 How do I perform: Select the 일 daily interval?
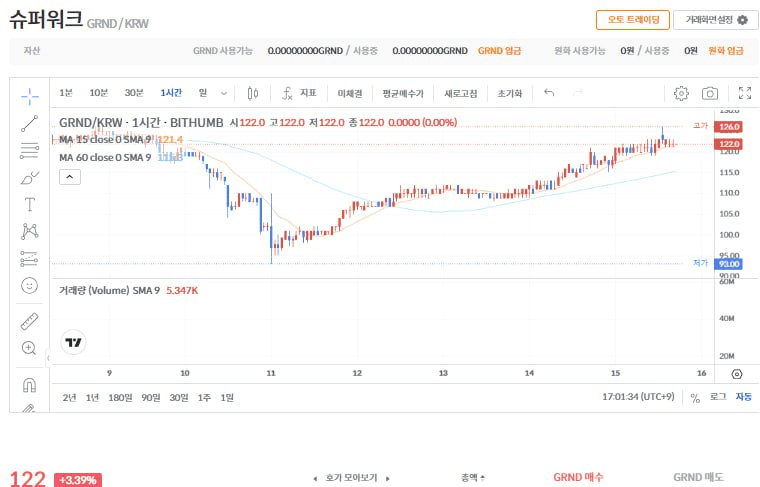coord(203,93)
